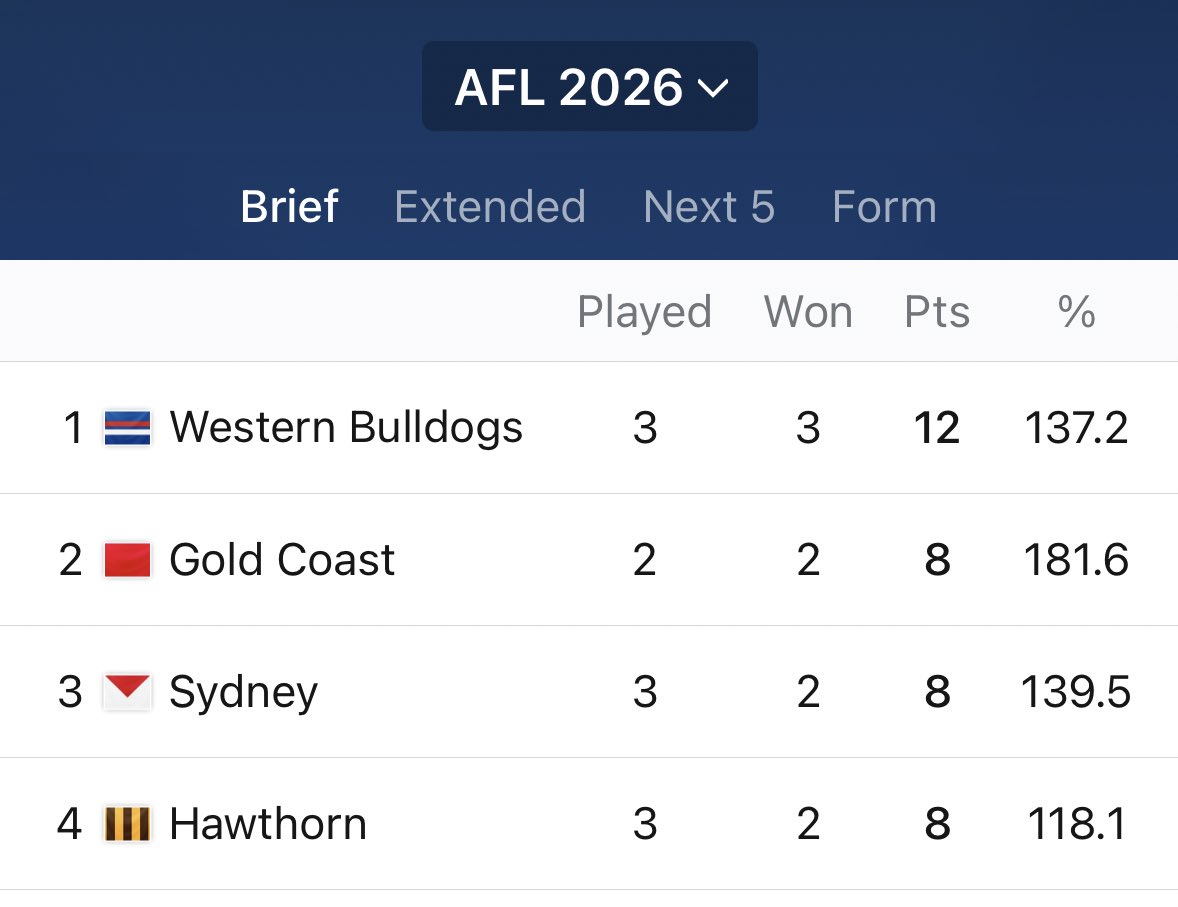Select the Form tab
This screenshot has height=907, width=1178.
tap(884, 207)
